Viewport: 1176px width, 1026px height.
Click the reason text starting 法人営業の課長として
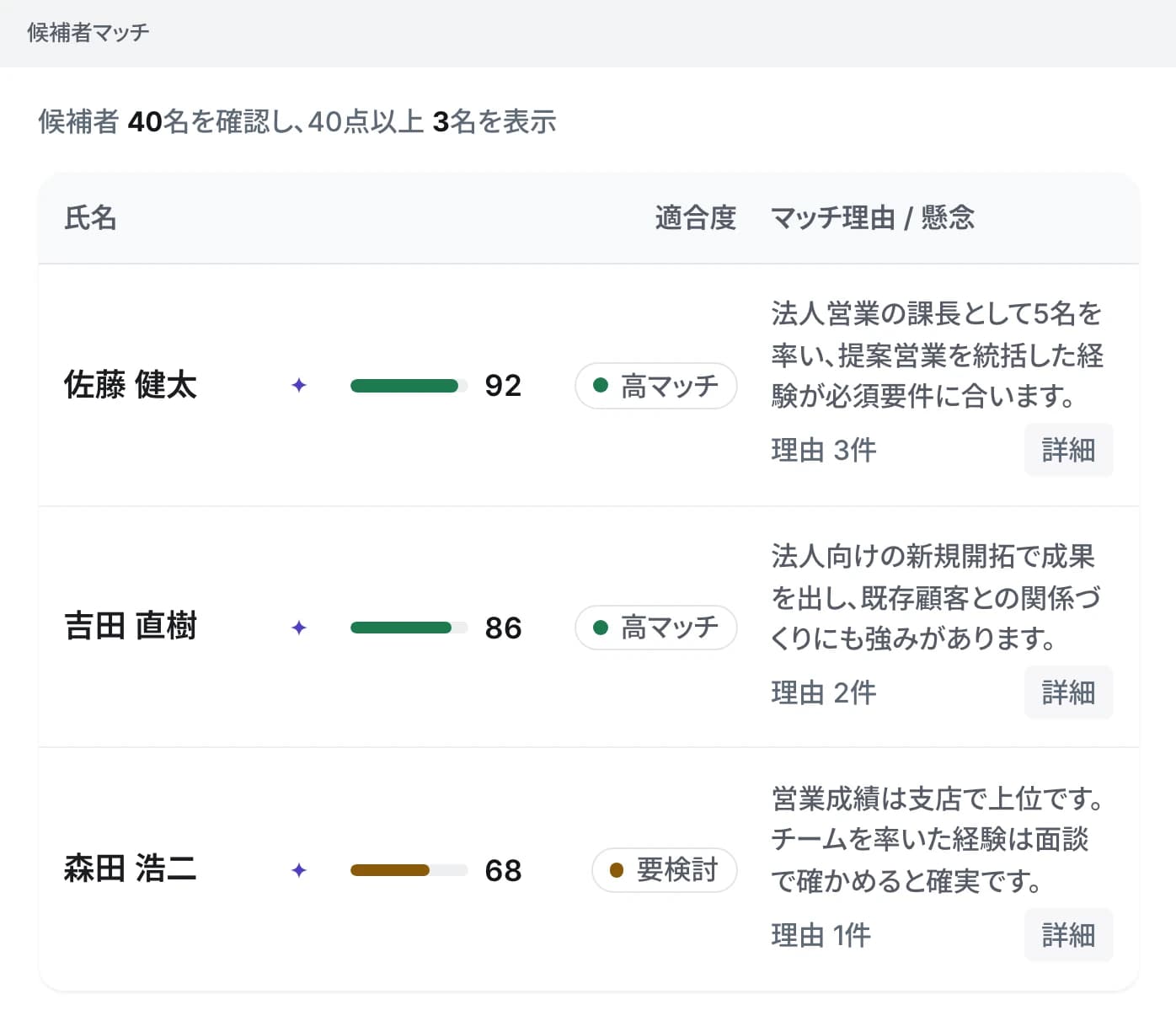(938, 355)
